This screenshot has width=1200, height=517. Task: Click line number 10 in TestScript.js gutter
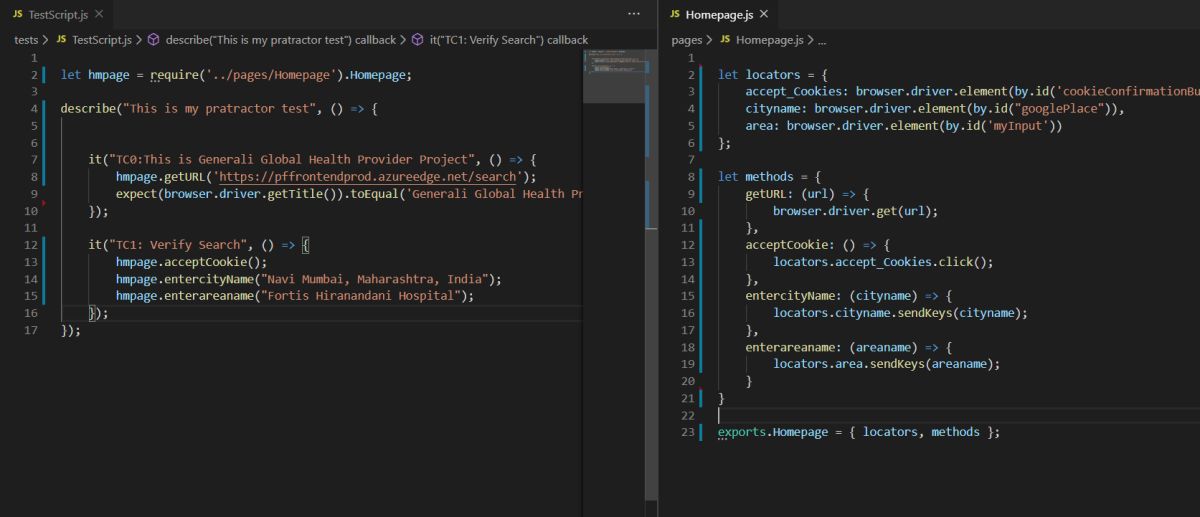tap(31, 211)
